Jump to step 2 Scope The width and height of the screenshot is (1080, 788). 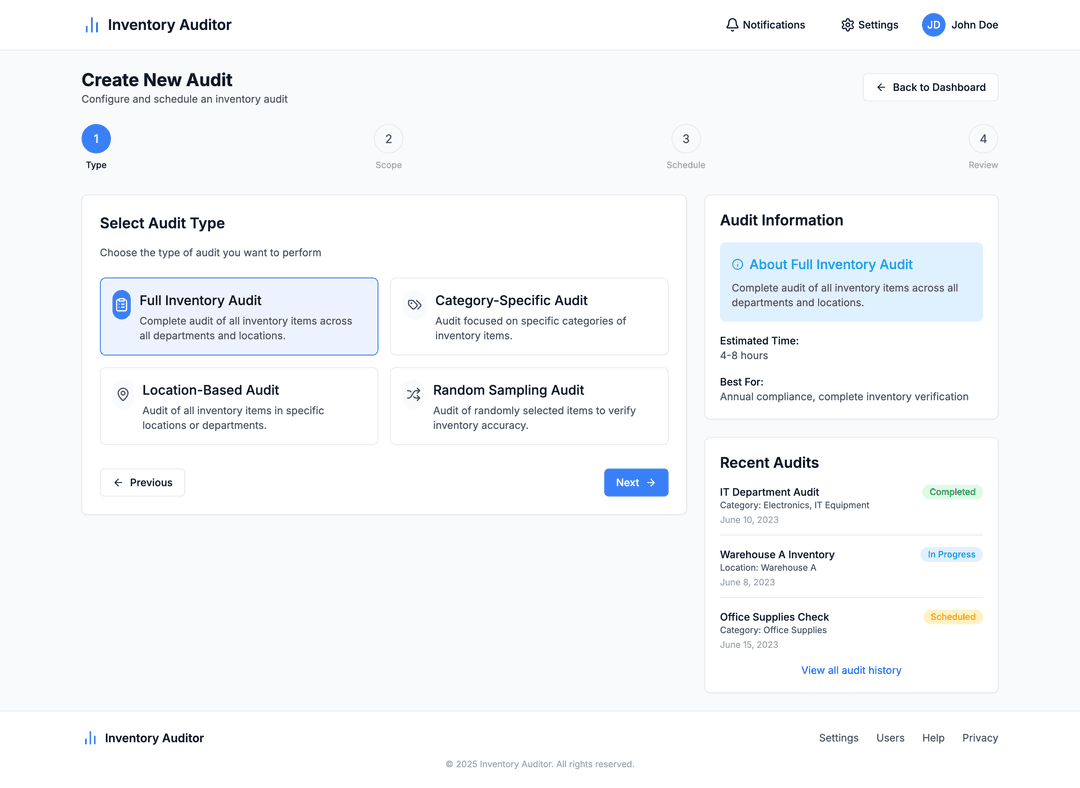point(388,139)
